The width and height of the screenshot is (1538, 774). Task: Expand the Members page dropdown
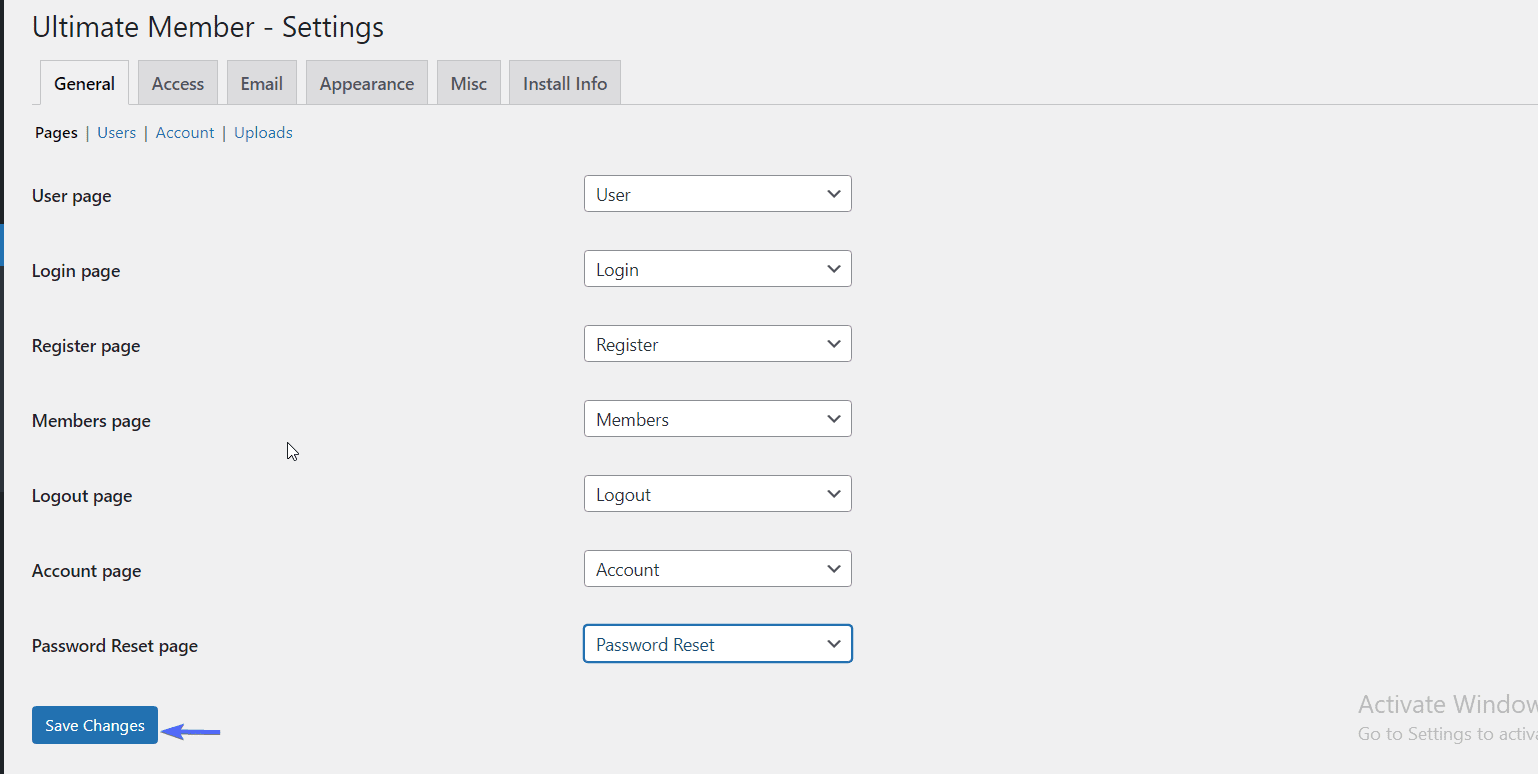click(x=718, y=419)
